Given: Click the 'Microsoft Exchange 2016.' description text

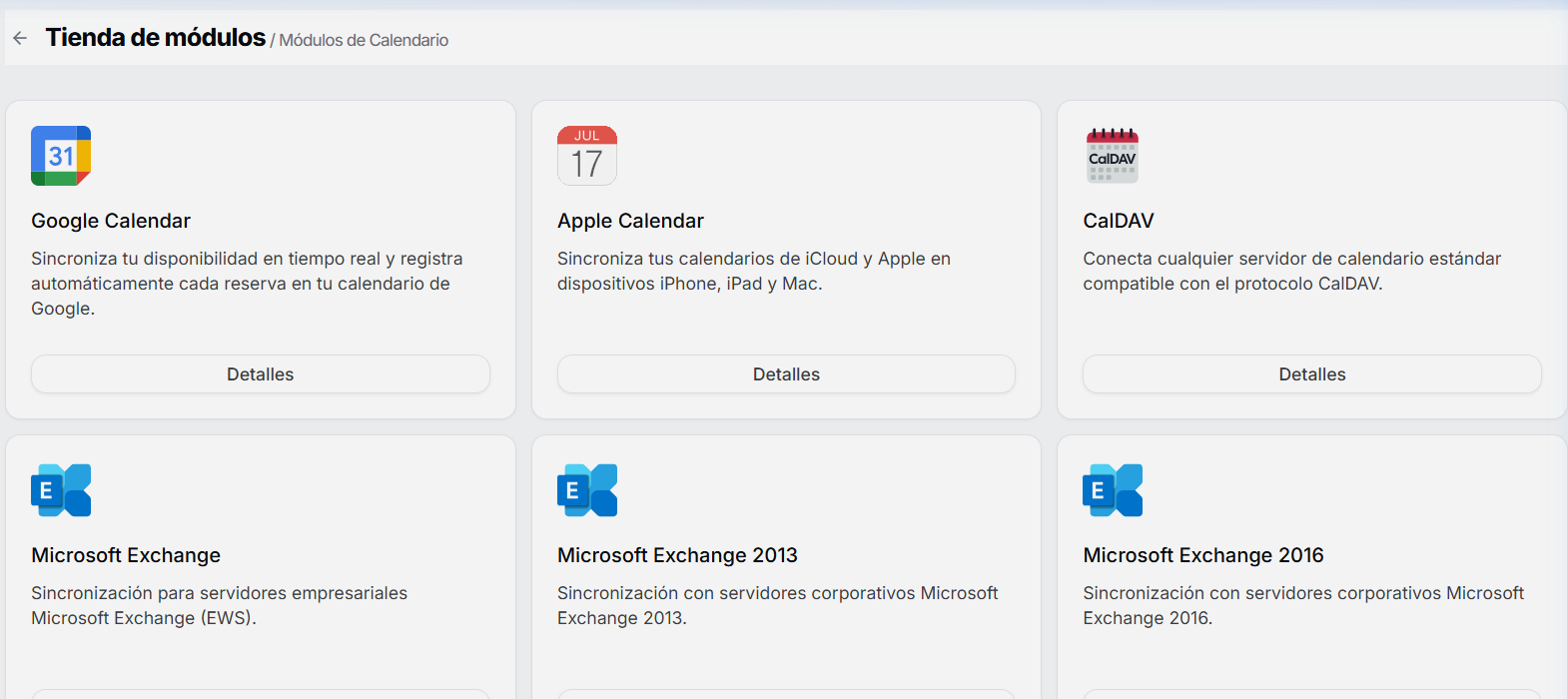Looking at the screenshot, I should (1303, 605).
